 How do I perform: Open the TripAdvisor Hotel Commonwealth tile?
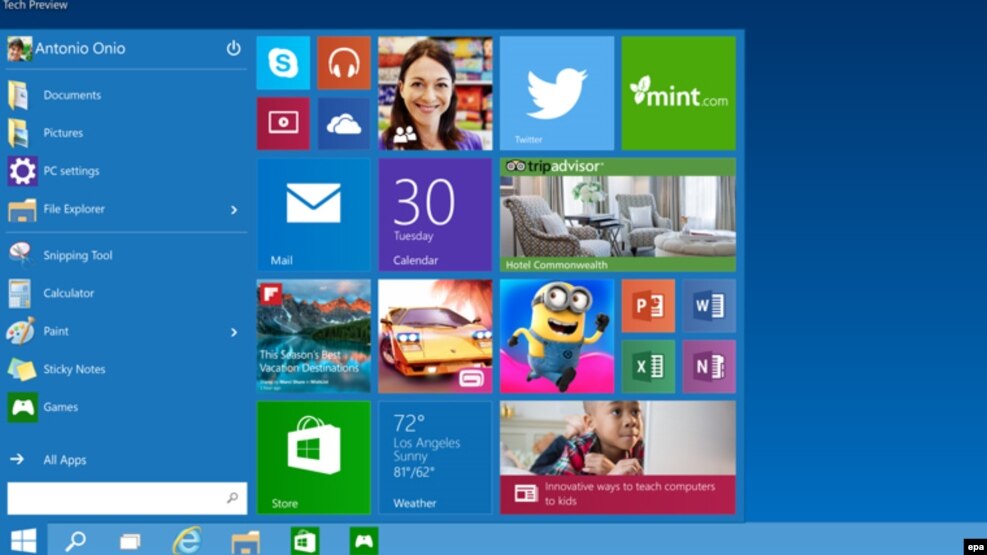pos(618,215)
